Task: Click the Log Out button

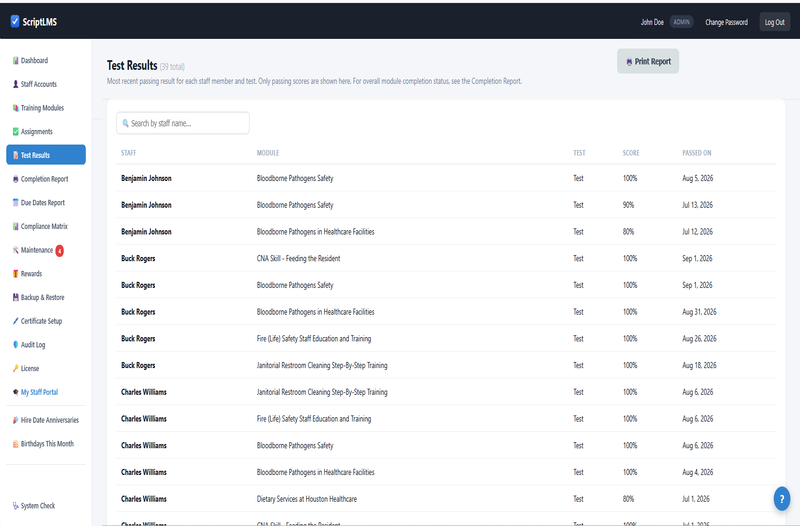Action: [774, 22]
